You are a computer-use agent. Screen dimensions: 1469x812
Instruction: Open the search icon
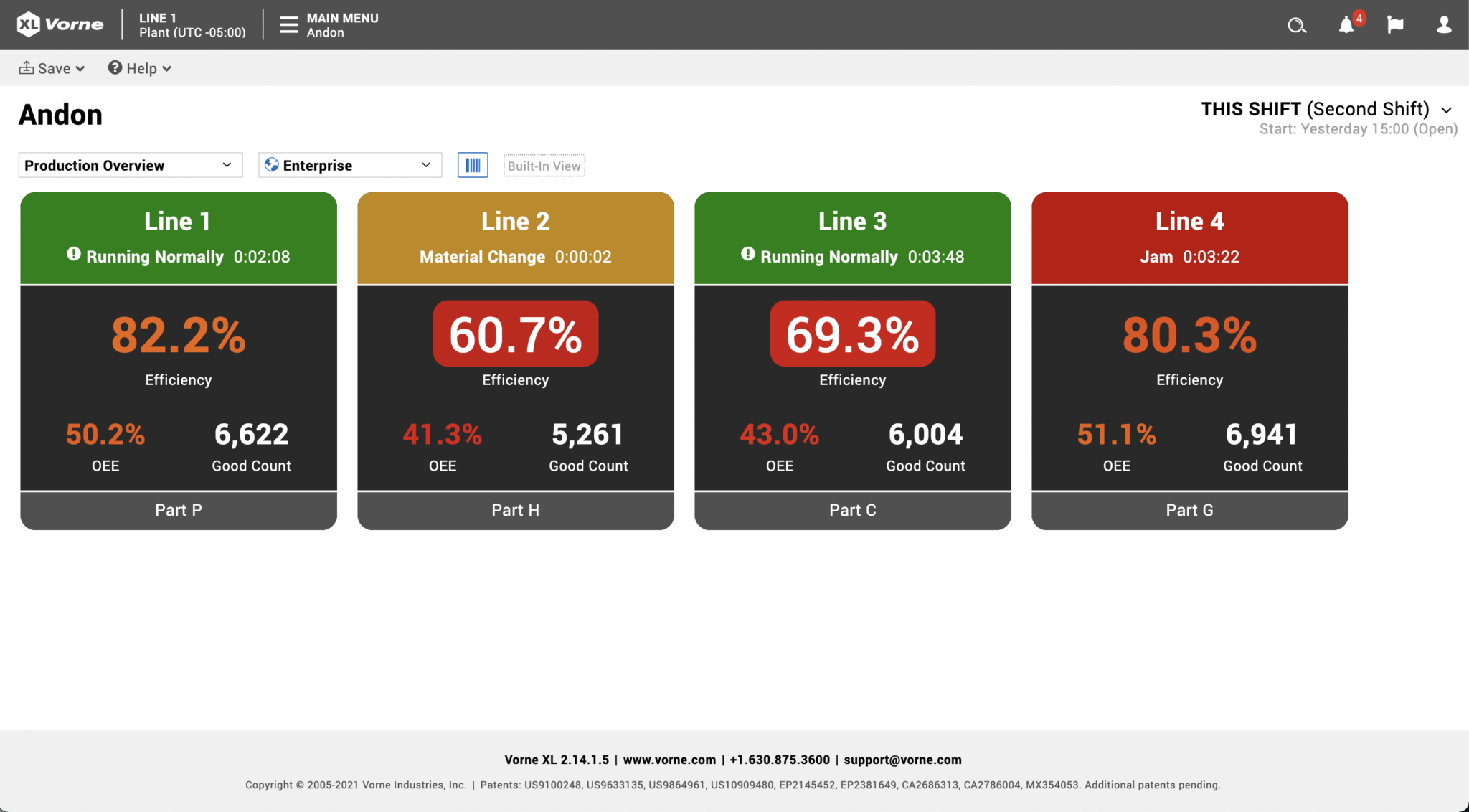tap(1297, 25)
